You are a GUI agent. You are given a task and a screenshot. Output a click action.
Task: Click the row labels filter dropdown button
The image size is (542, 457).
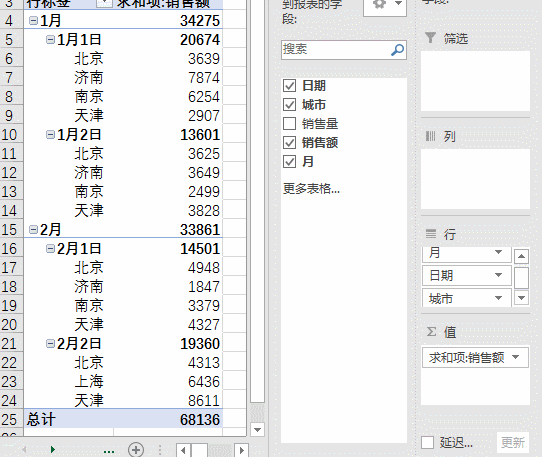tap(104, 3)
